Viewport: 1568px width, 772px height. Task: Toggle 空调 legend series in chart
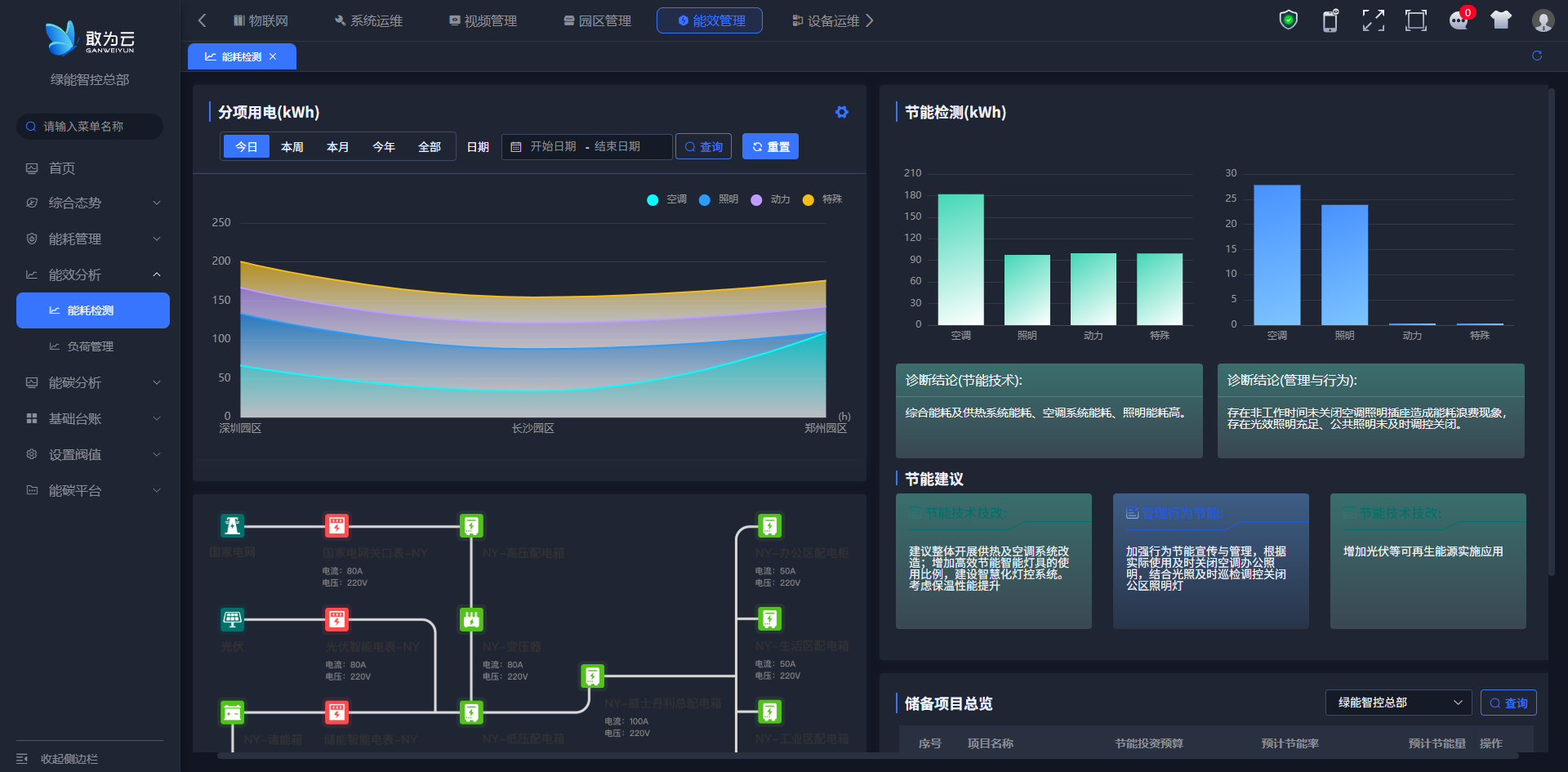click(666, 199)
